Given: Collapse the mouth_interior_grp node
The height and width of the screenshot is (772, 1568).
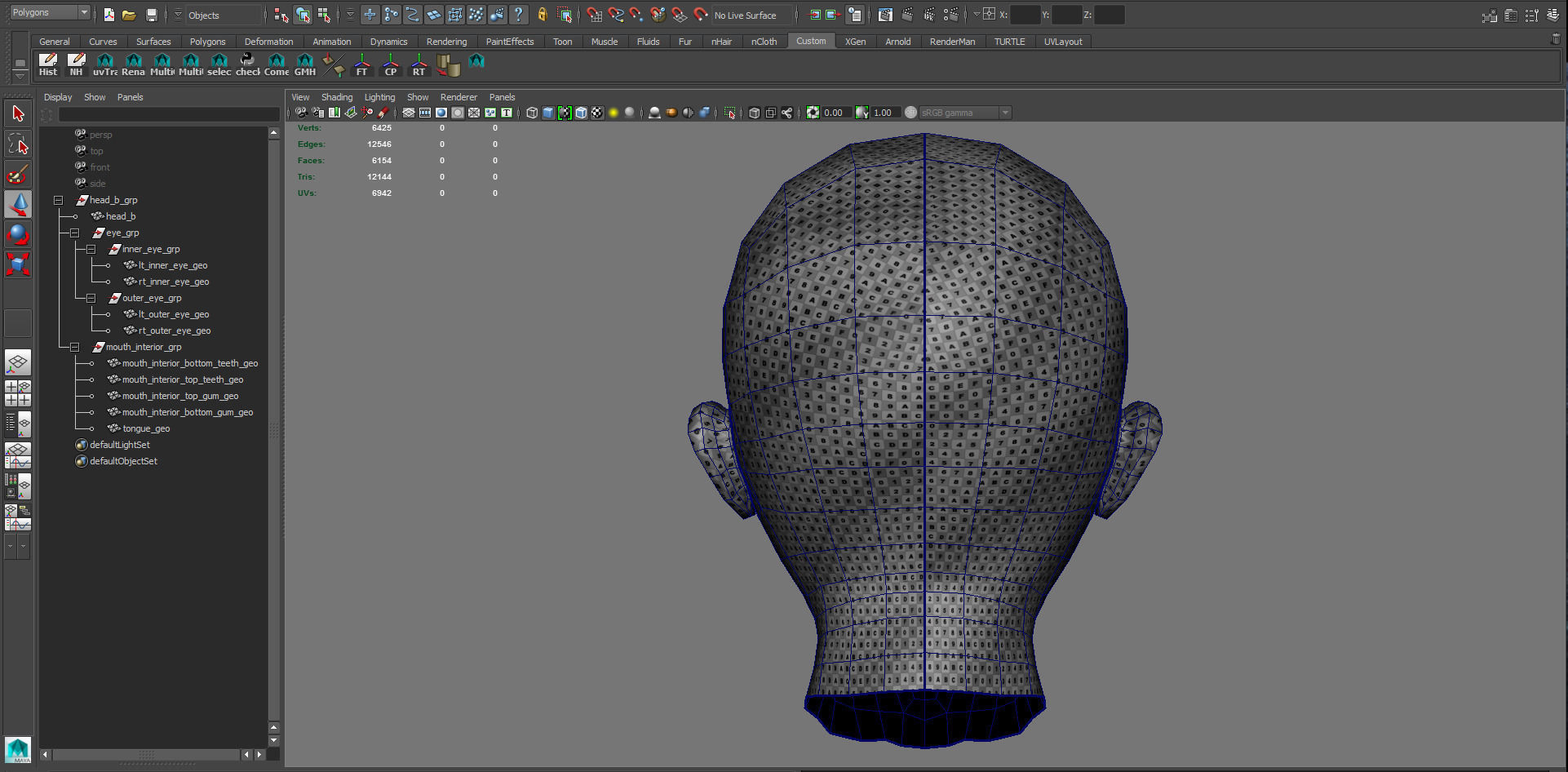Looking at the screenshot, I should pyautogui.click(x=74, y=347).
